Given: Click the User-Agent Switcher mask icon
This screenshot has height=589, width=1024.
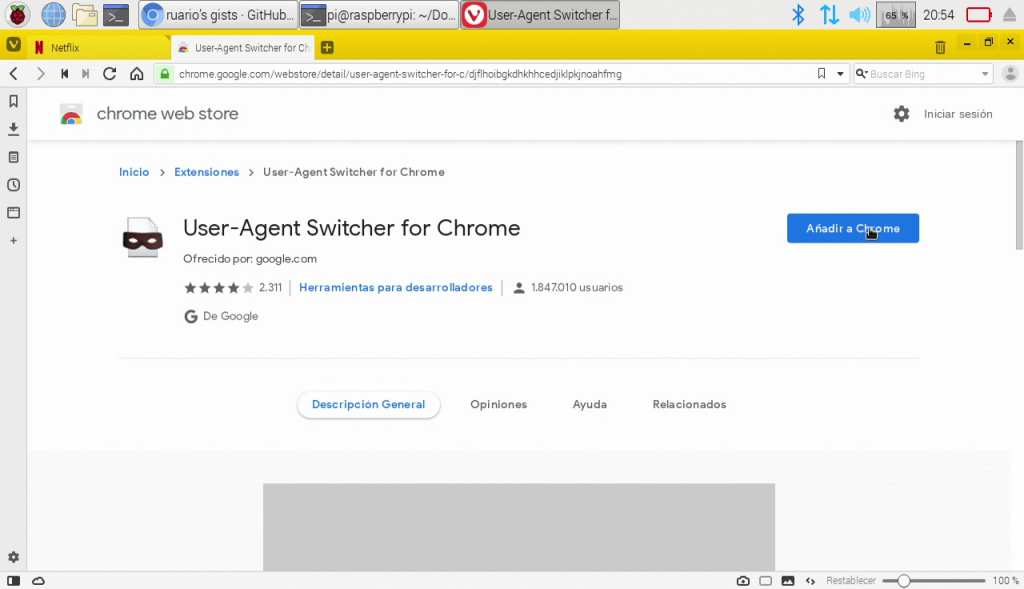Looking at the screenshot, I should (142, 238).
